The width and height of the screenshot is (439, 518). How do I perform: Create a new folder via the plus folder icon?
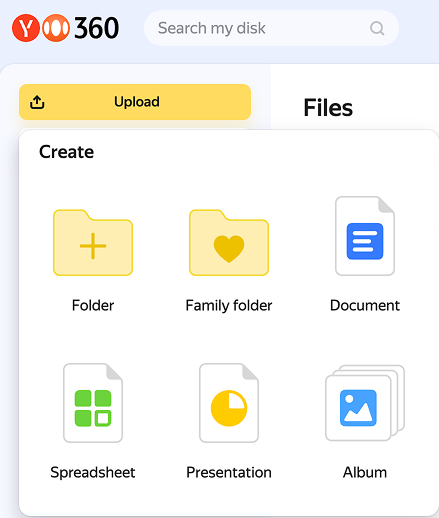[93, 242]
